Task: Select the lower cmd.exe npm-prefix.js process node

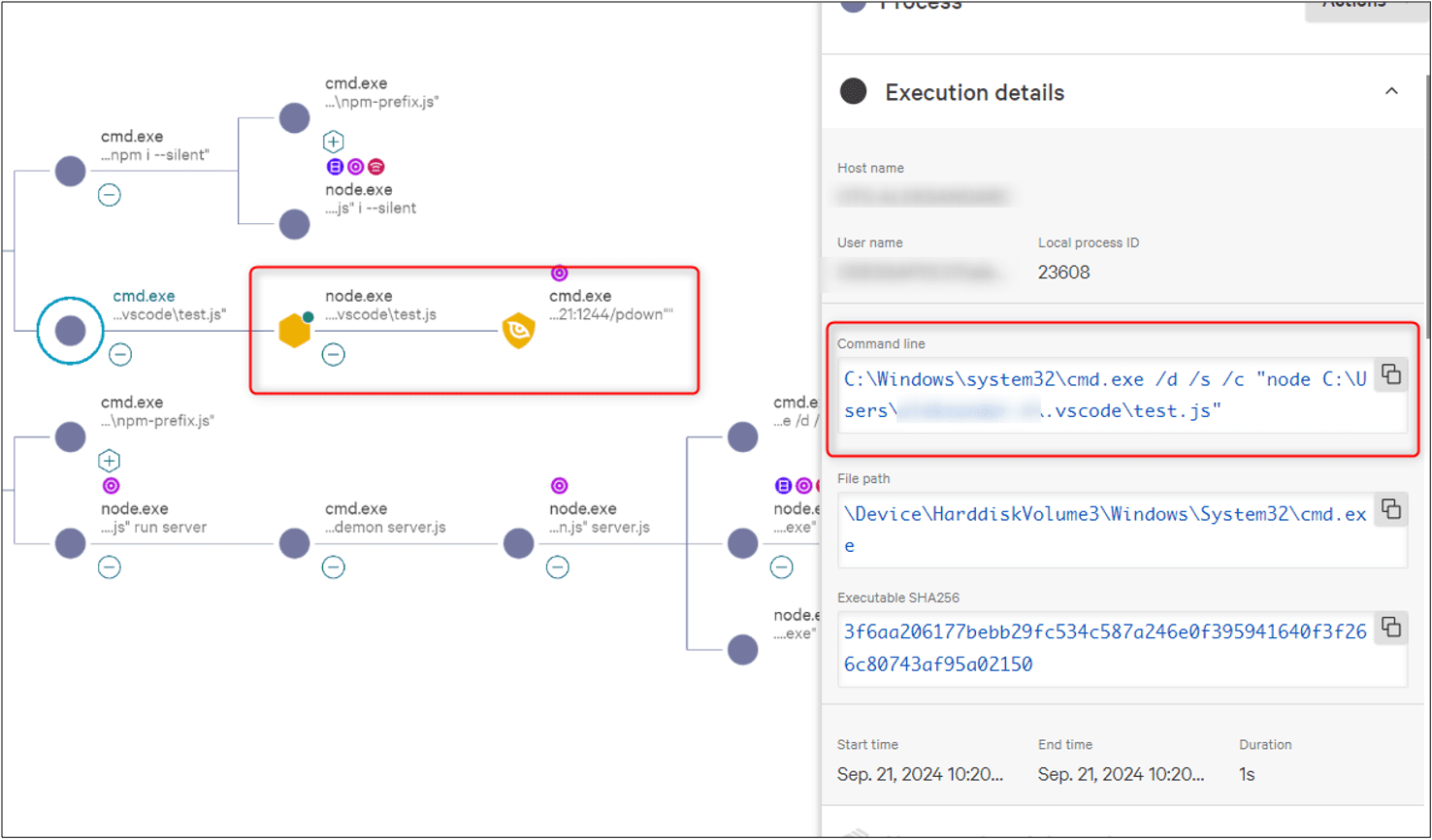Action: [x=70, y=436]
